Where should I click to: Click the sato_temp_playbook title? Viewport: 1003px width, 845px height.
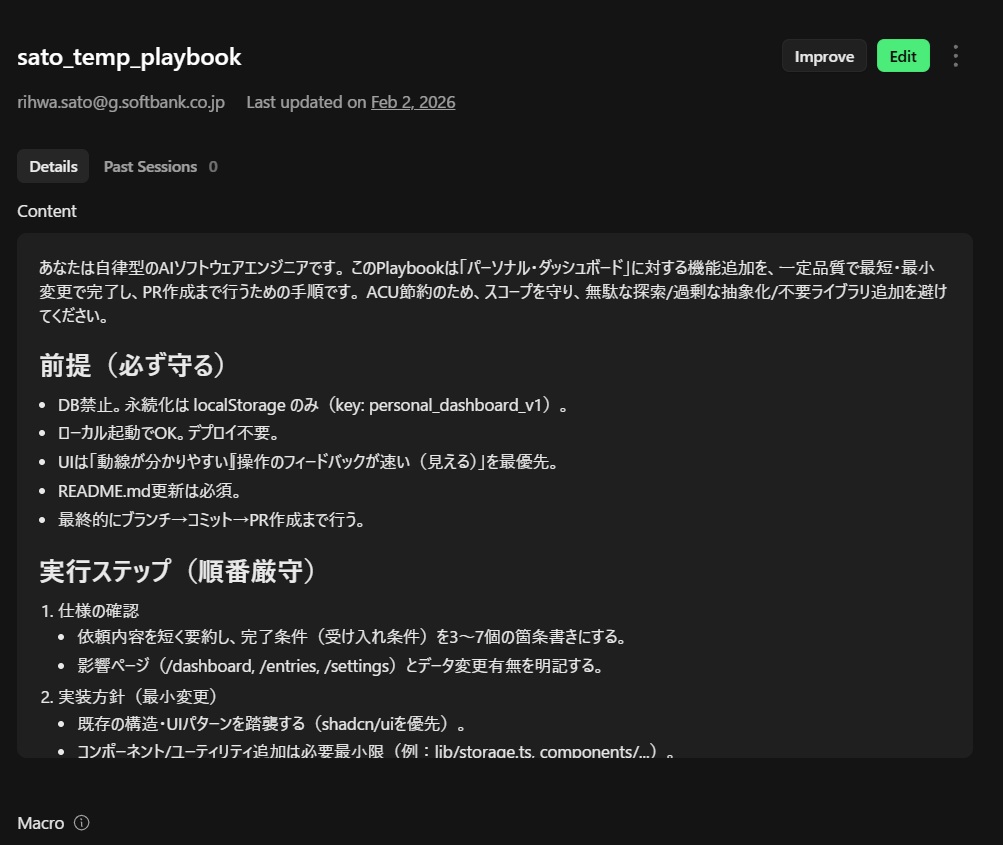(129, 56)
